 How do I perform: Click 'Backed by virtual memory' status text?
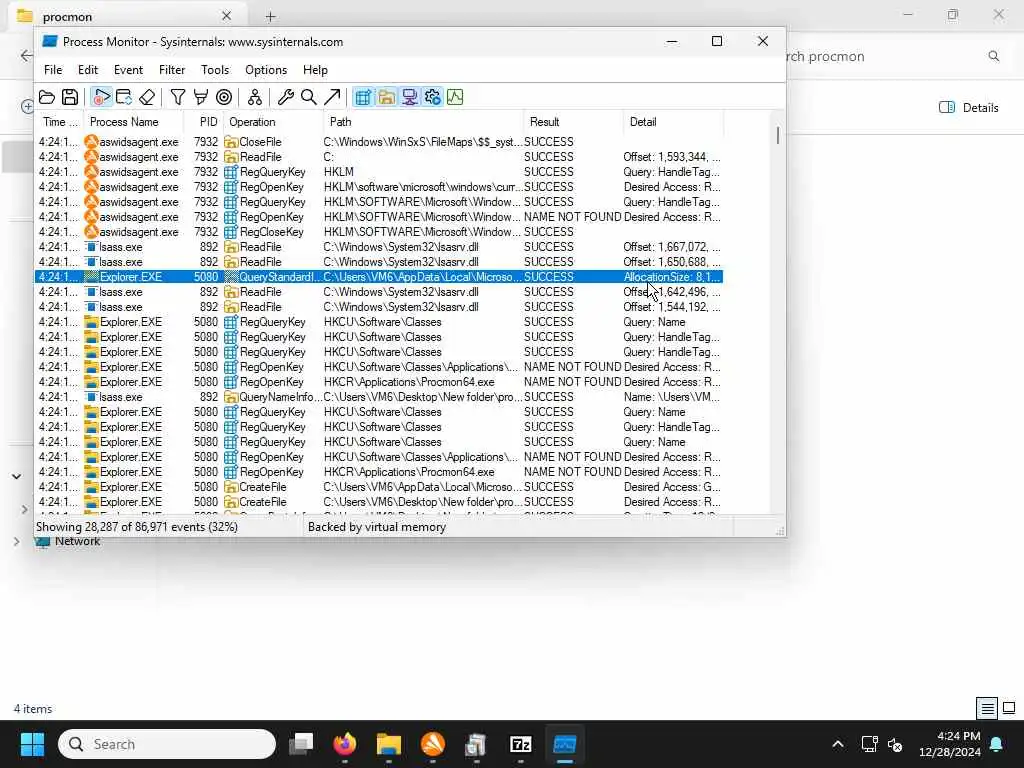[377, 527]
